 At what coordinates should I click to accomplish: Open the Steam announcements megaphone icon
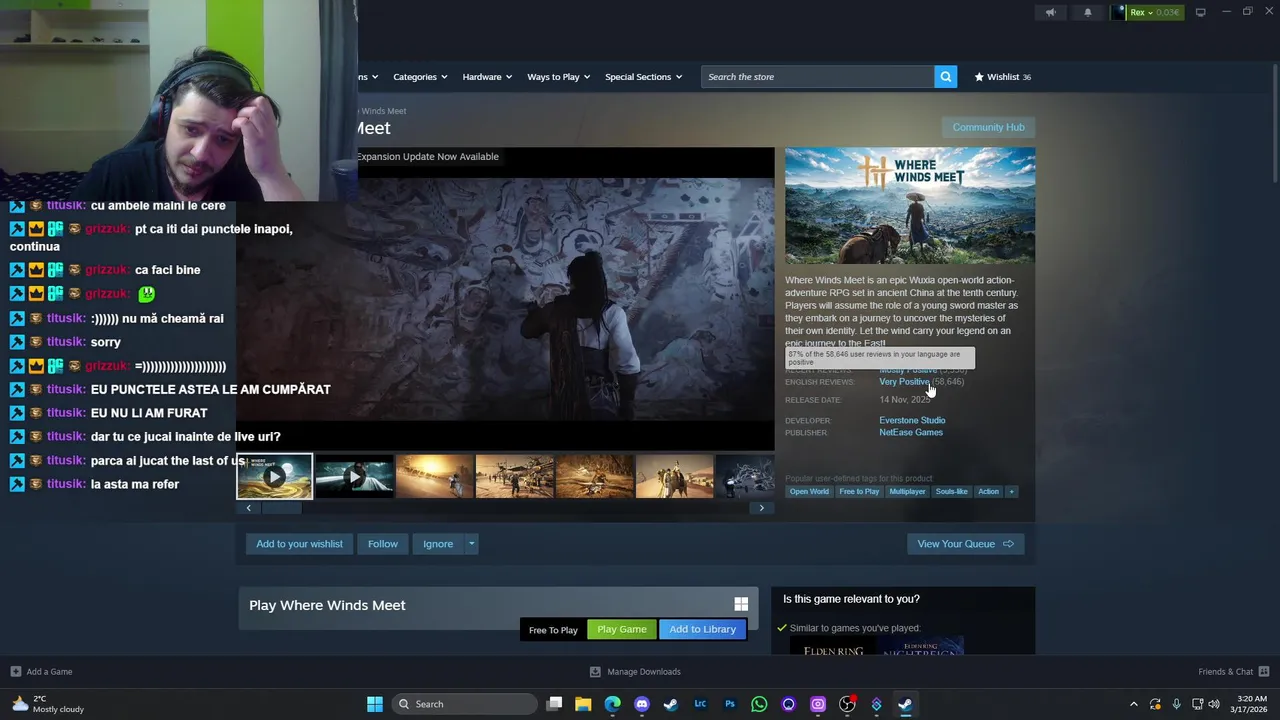coord(1050,13)
